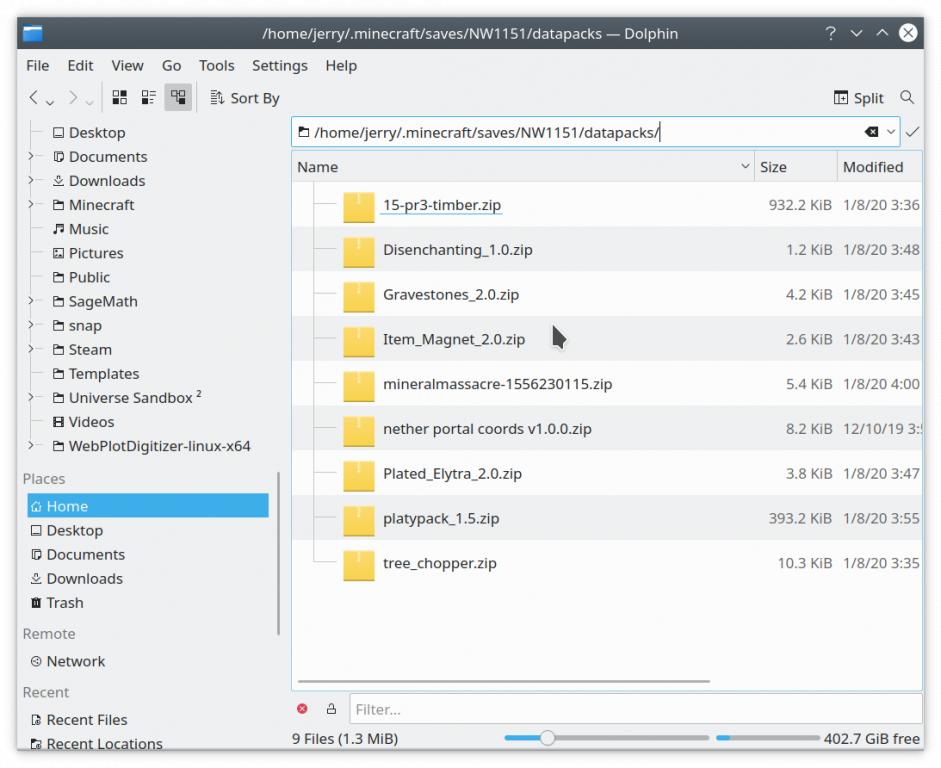Open the Settings menu

coord(279,65)
